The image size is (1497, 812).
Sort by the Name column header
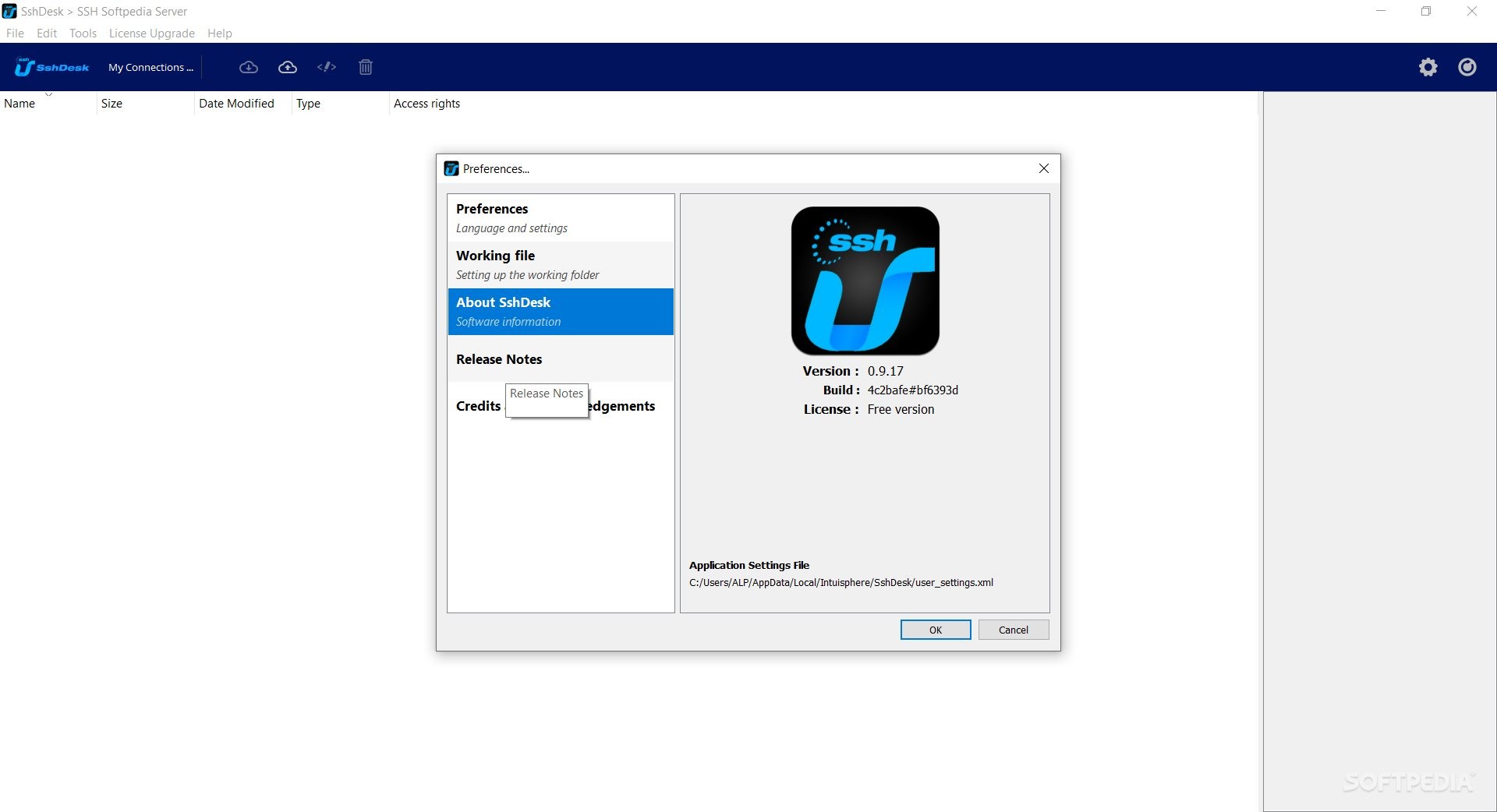coord(48,103)
